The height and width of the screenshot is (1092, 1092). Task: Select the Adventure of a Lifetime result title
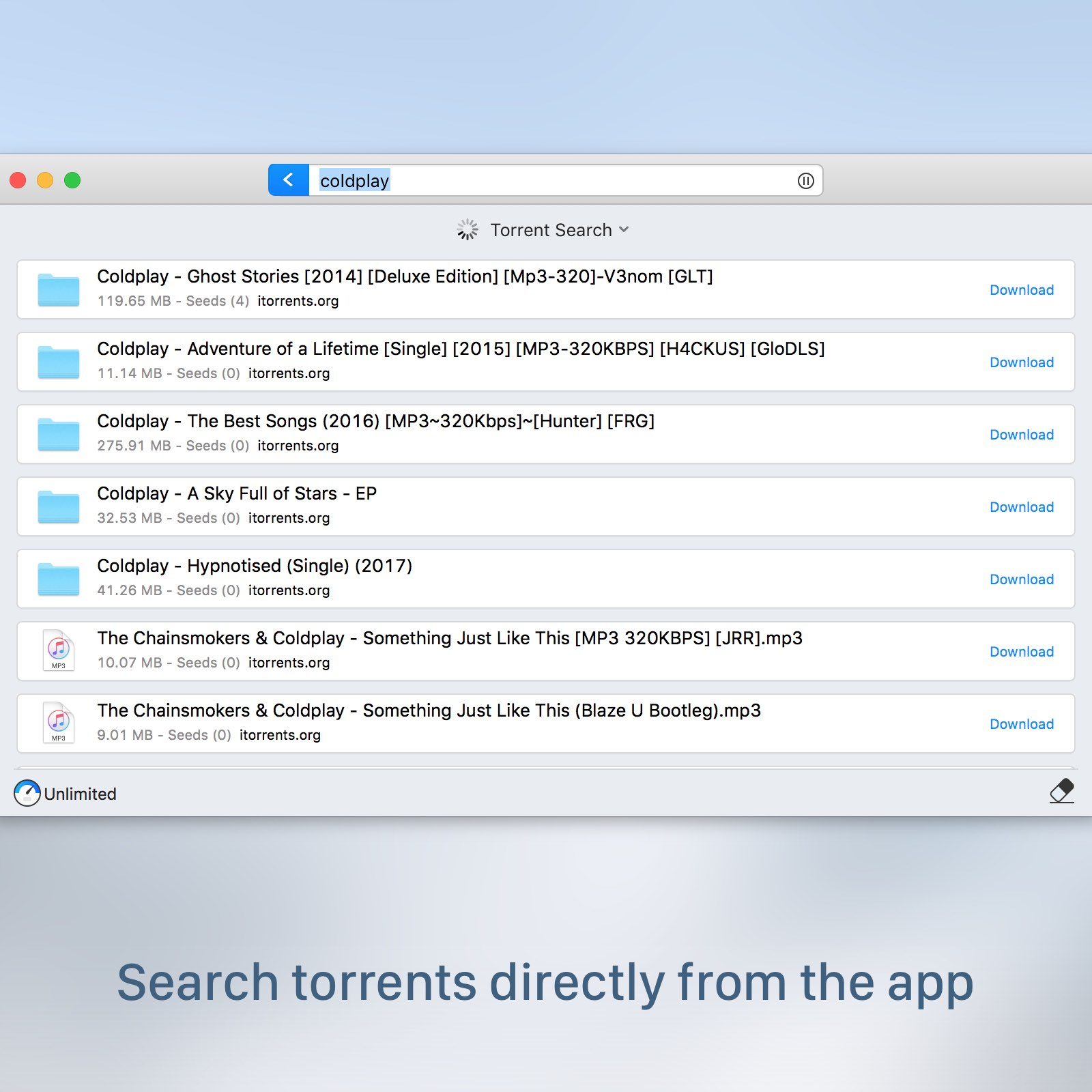coord(461,349)
